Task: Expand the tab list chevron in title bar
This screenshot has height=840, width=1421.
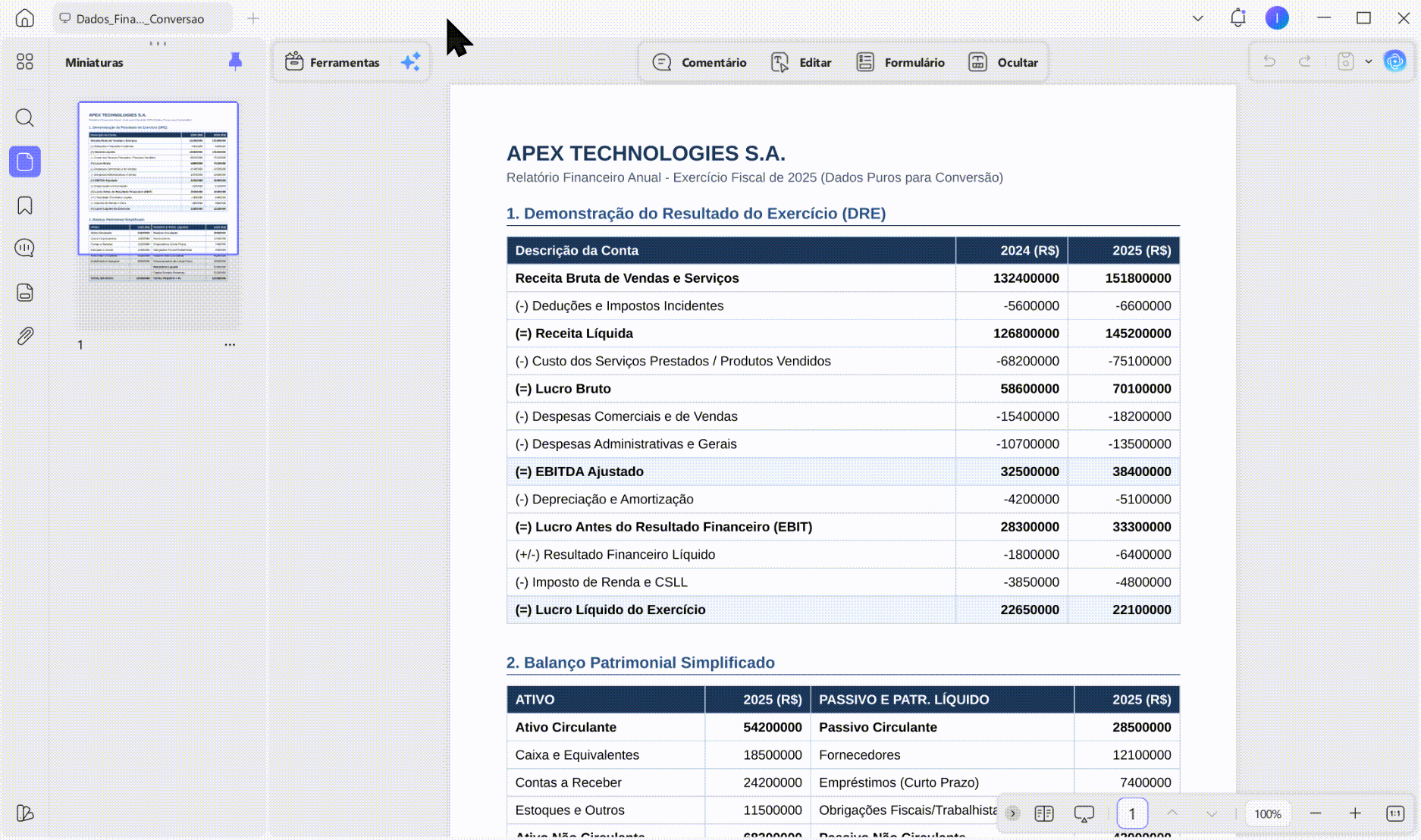Action: pos(1198,18)
